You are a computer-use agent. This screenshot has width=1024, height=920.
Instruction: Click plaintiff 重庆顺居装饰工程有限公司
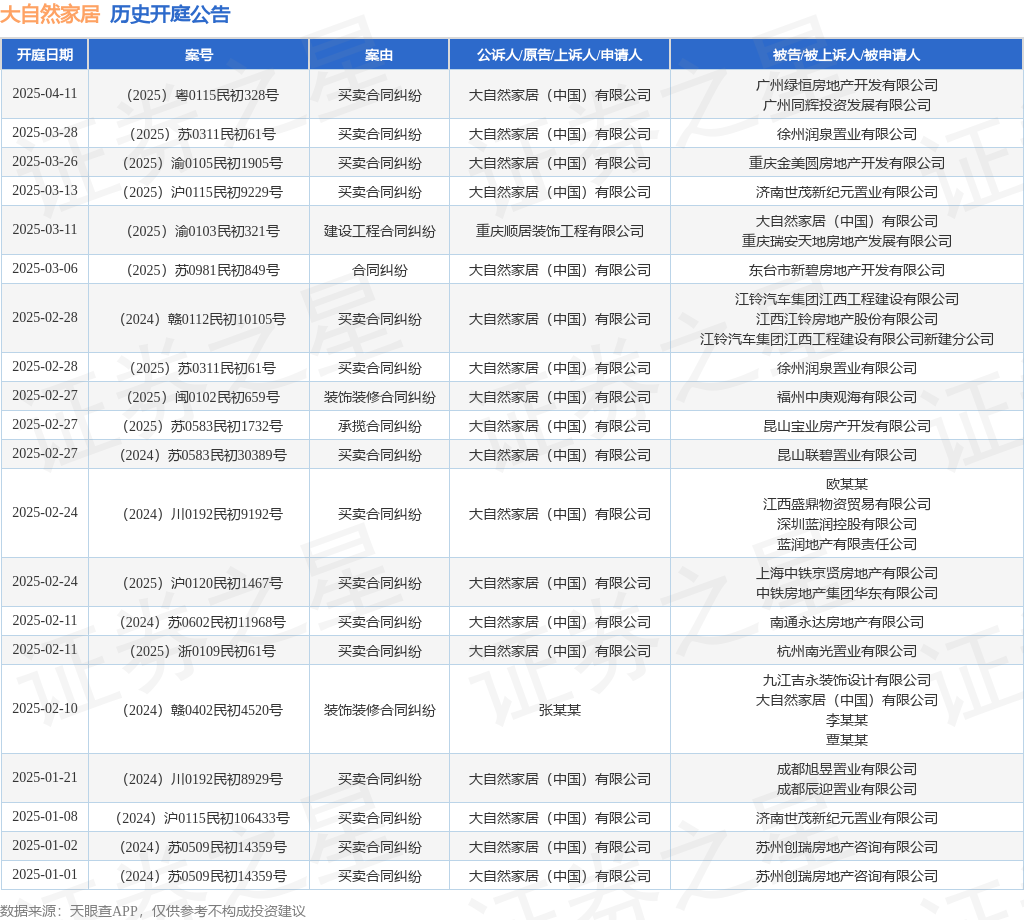(560, 231)
